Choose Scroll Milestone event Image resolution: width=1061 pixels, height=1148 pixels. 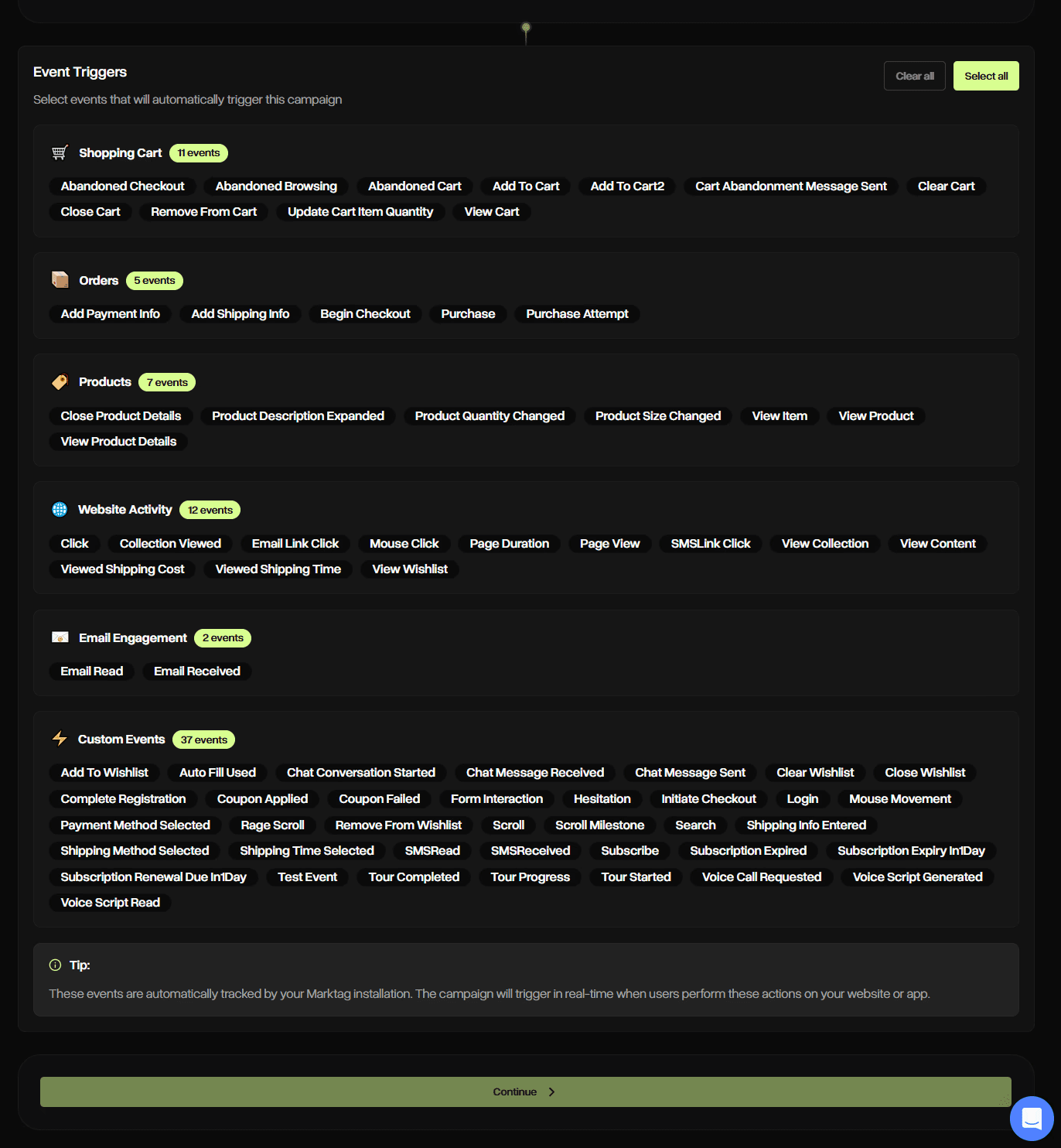pyautogui.click(x=599, y=825)
